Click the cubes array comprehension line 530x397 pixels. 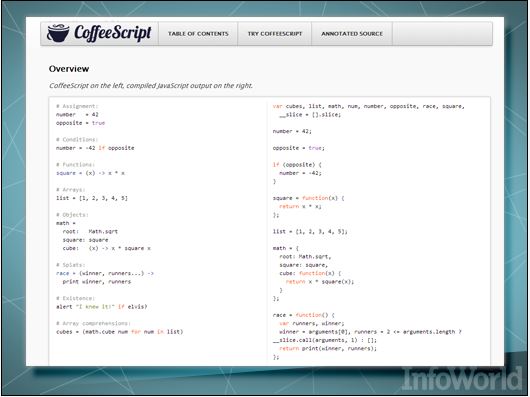pos(120,331)
